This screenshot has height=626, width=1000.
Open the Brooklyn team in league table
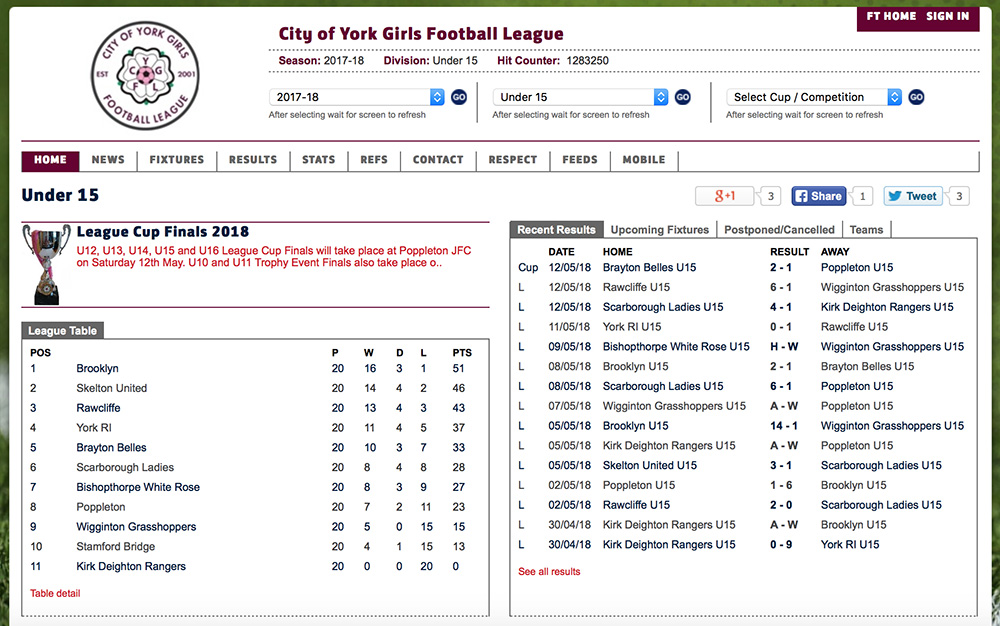click(x=97, y=368)
